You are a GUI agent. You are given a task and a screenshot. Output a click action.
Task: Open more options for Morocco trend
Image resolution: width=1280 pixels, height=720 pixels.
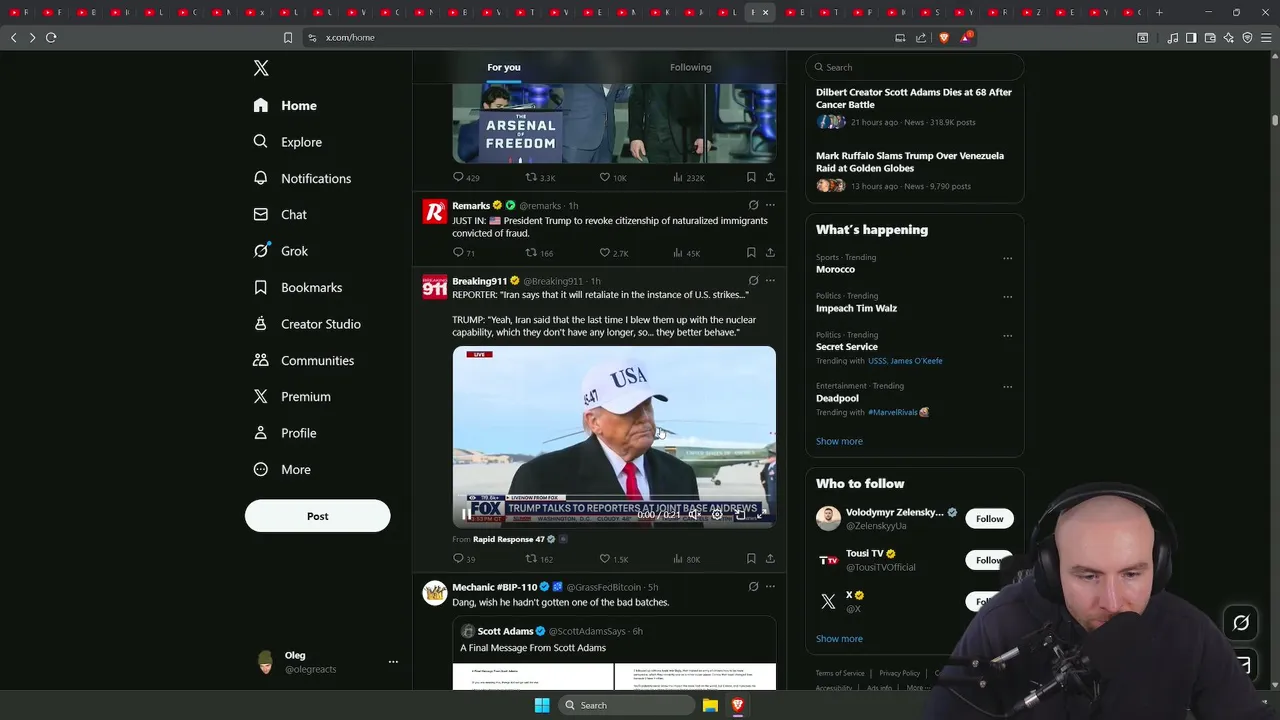[1007, 258]
